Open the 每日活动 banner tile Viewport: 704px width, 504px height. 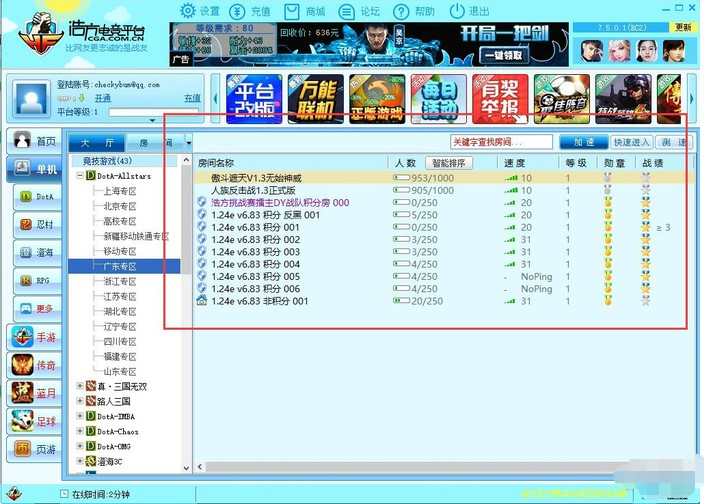point(438,99)
